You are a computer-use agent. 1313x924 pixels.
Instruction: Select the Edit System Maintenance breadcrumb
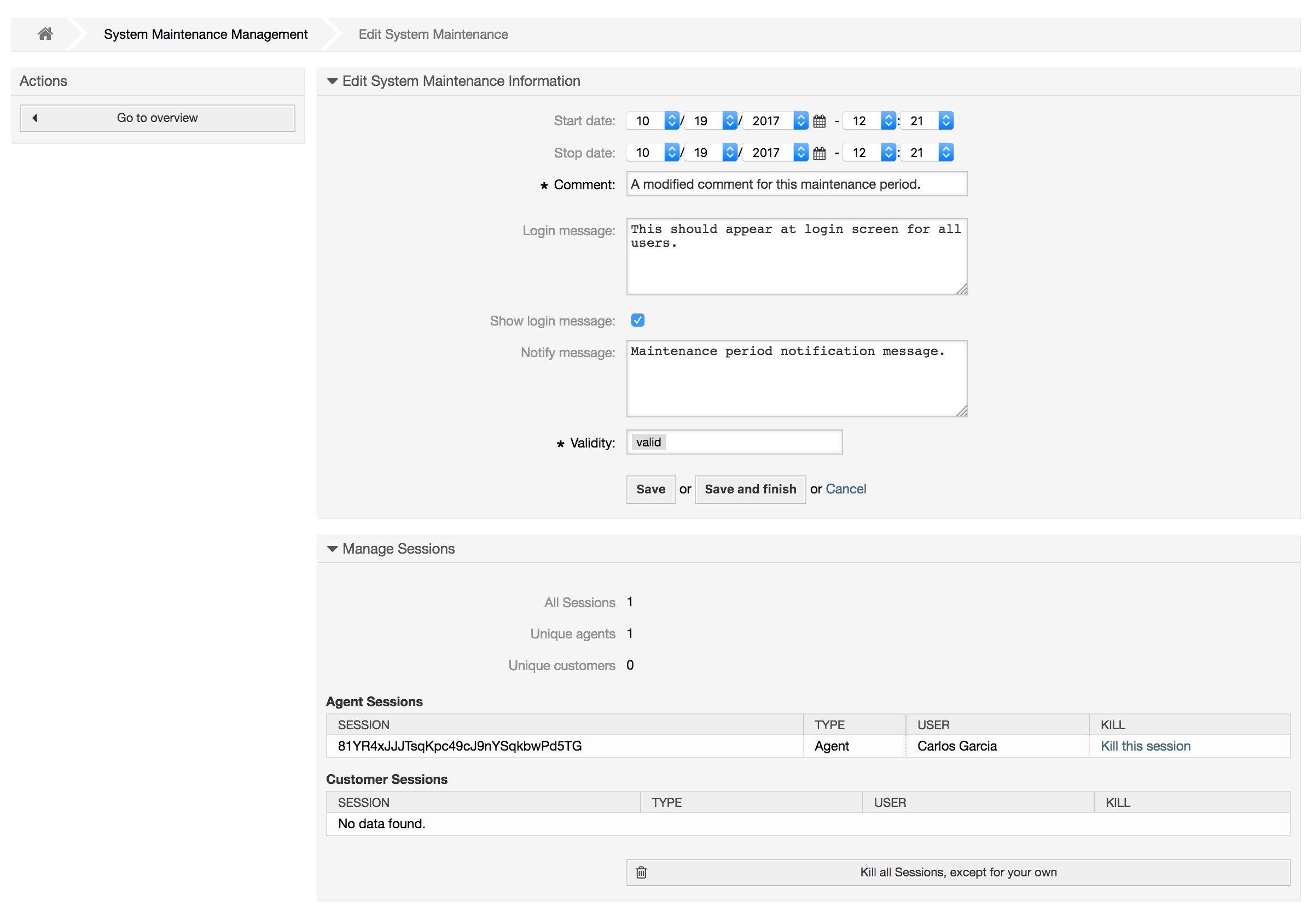tap(433, 34)
